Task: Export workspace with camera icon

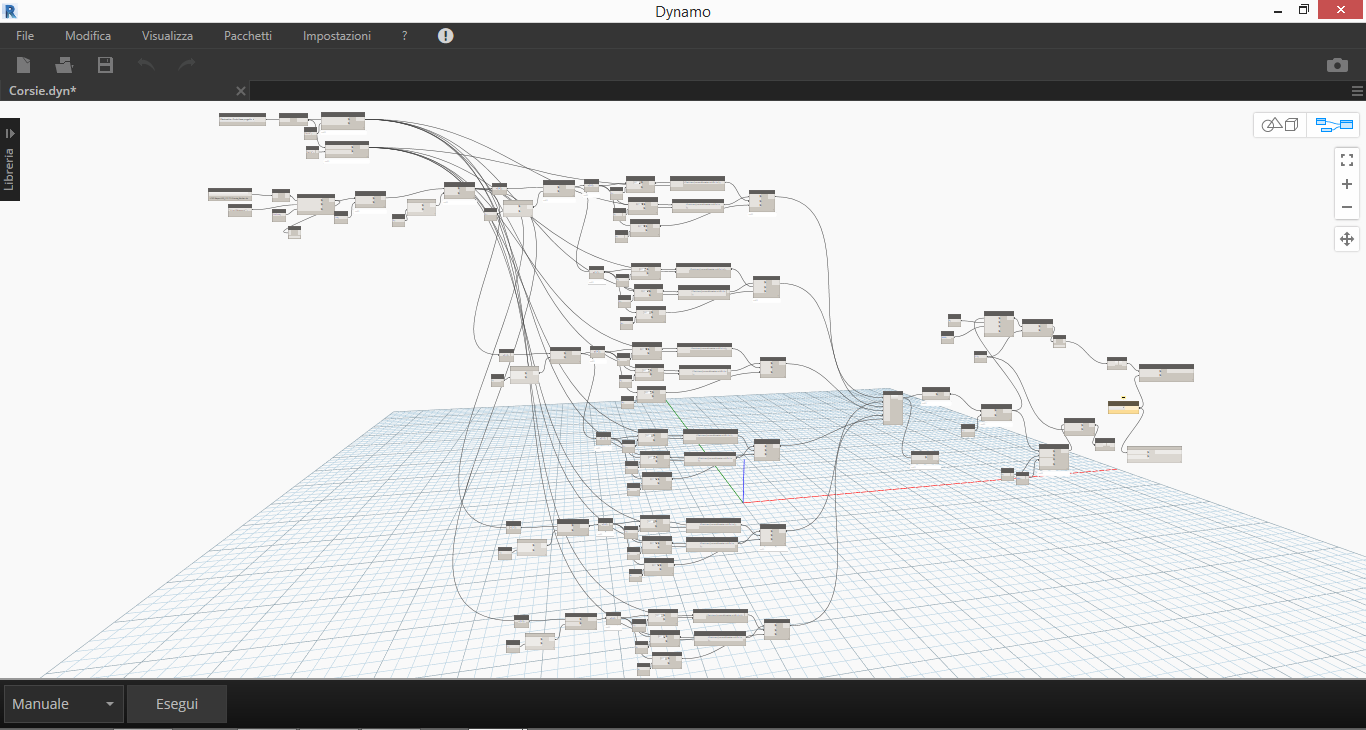Action: [1337, 65]
